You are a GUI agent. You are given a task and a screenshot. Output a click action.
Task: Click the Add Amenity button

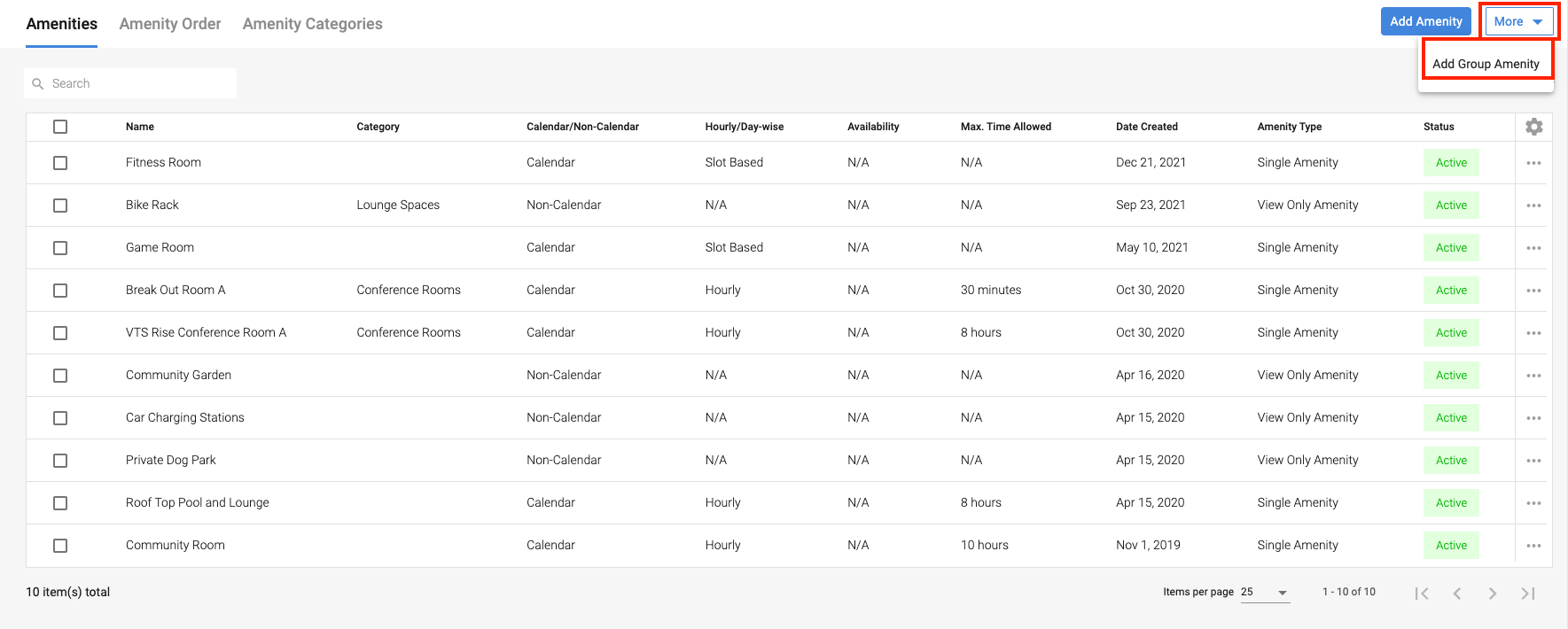pos(1425,21)
